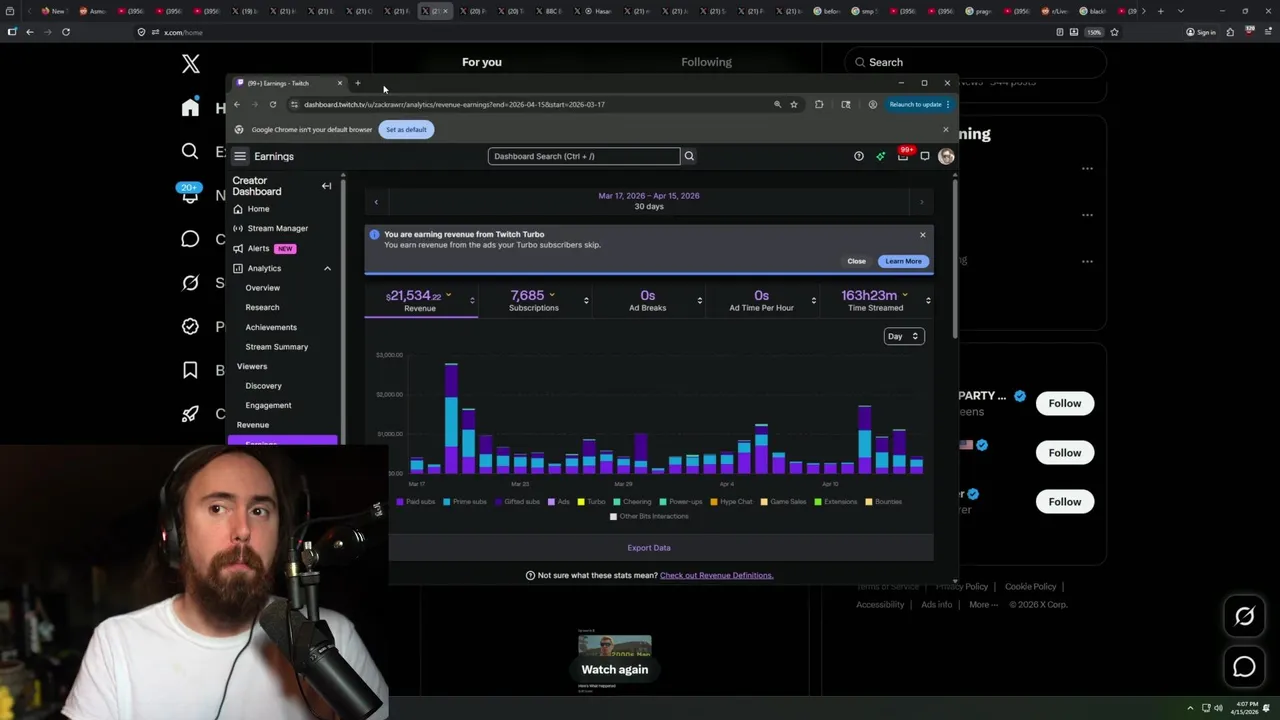Click the X logo in background window
The height and width of the screenshot is (720, 1280).
[x=191, y=65]
